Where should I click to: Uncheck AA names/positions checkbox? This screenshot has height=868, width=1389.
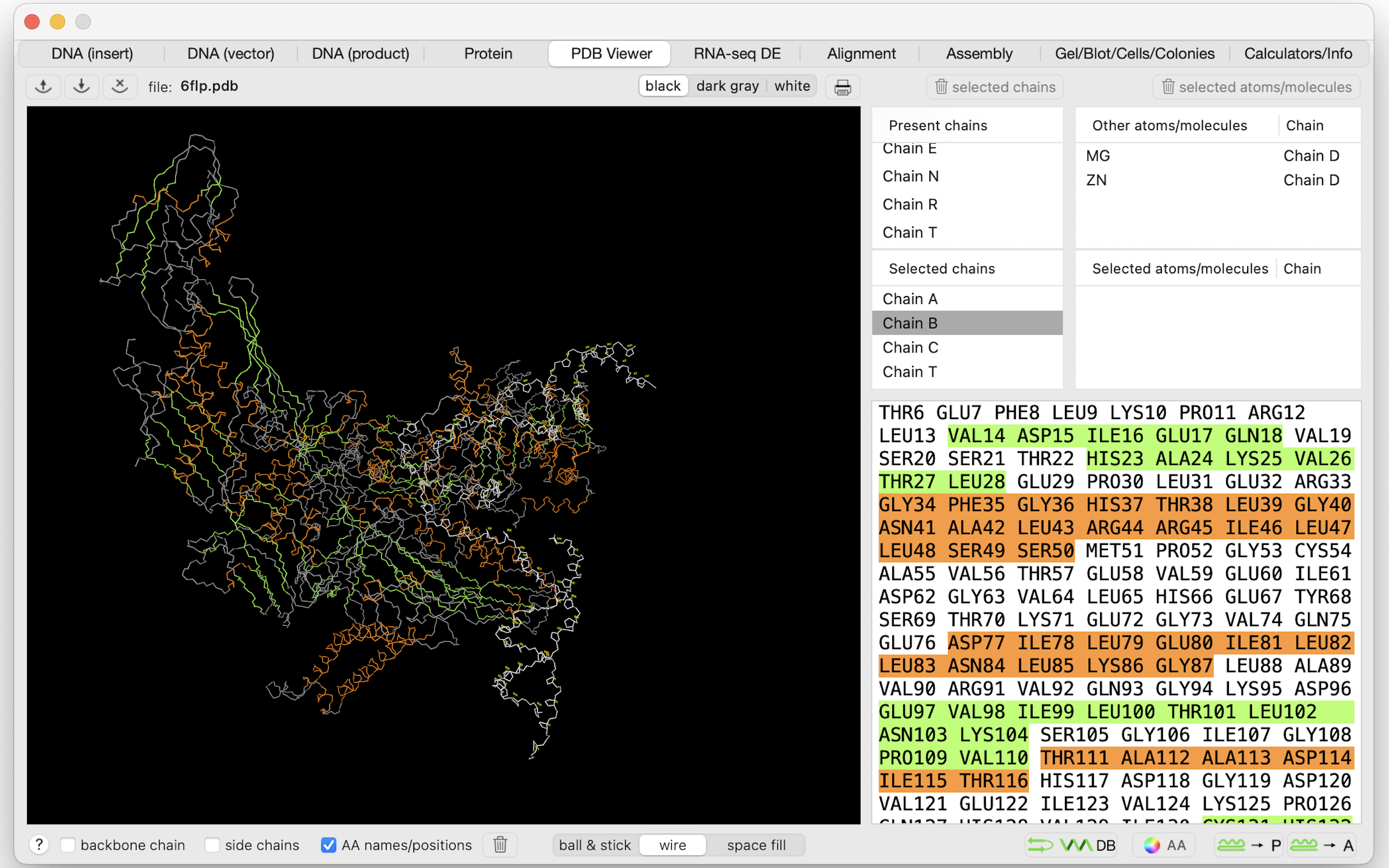click(328, 845)
